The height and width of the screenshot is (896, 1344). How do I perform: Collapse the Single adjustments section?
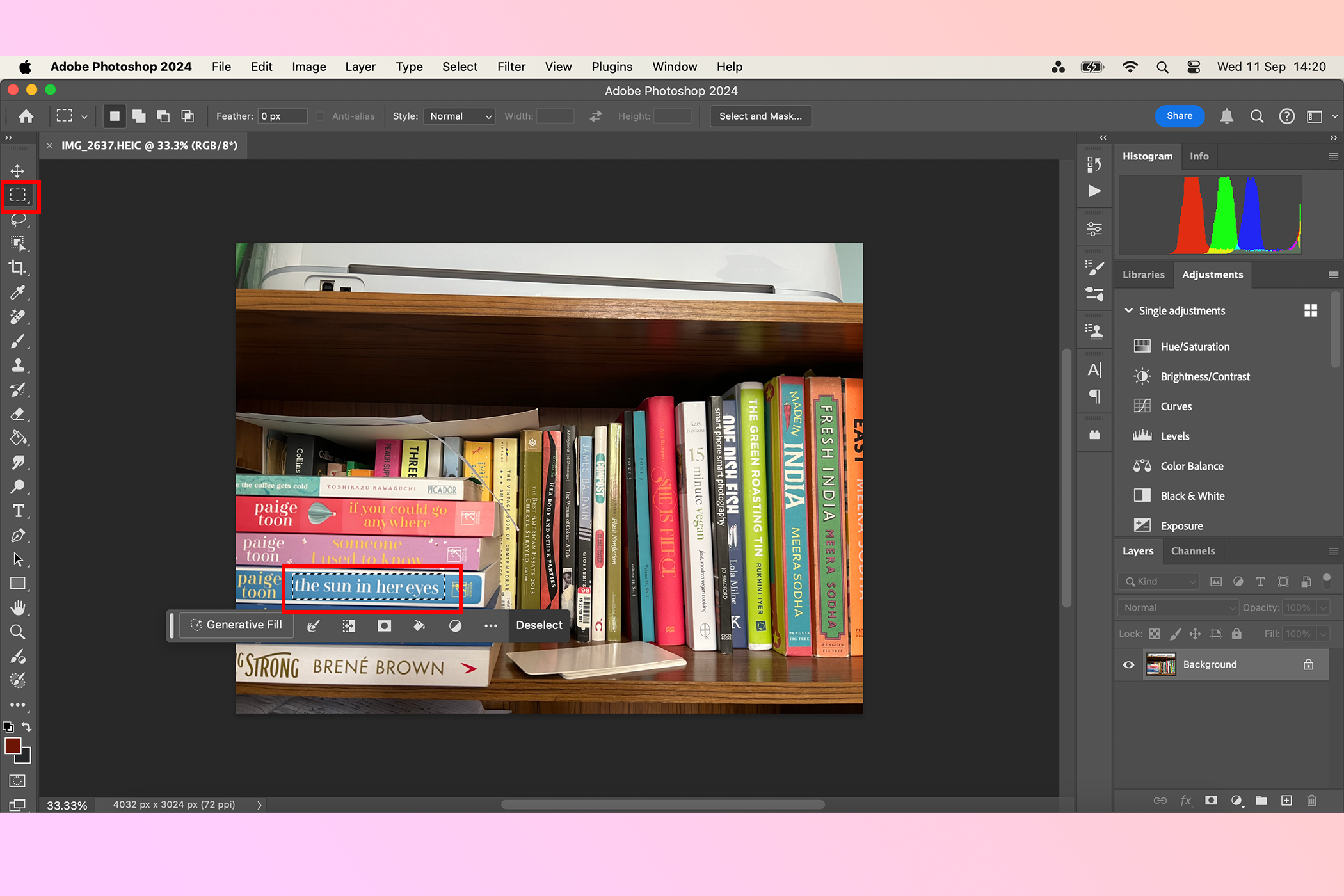pyautogui.click(x=1128, y=310)
